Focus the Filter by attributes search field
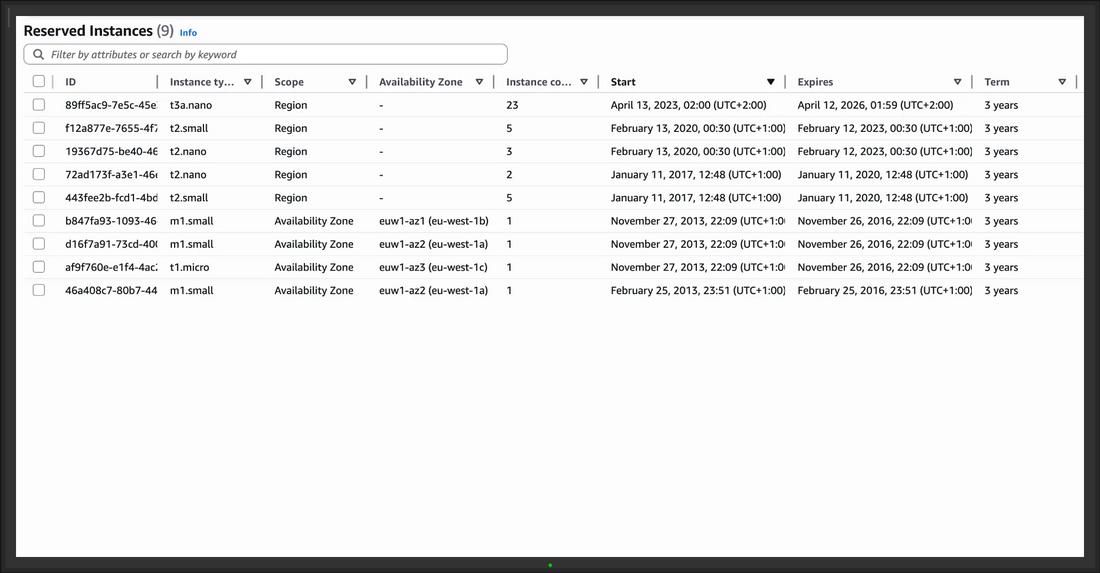 click(x=265, y=55)
